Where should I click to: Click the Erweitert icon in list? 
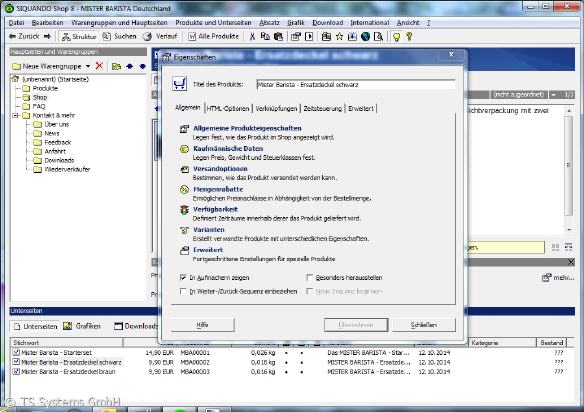(x=184, y=250)
